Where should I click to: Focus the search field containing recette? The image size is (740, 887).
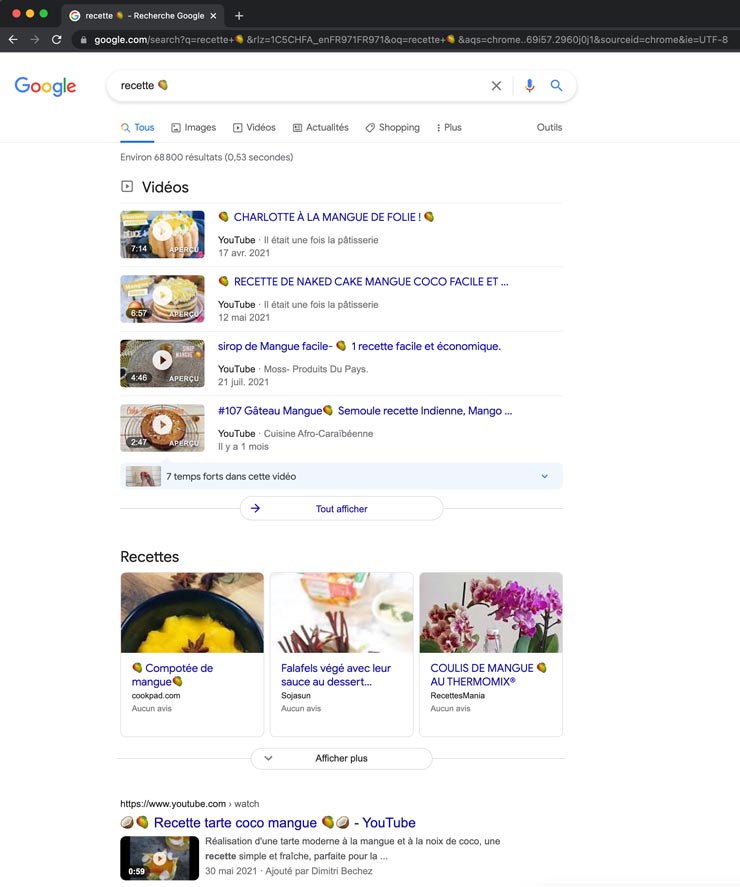click(x=300, y=85)
